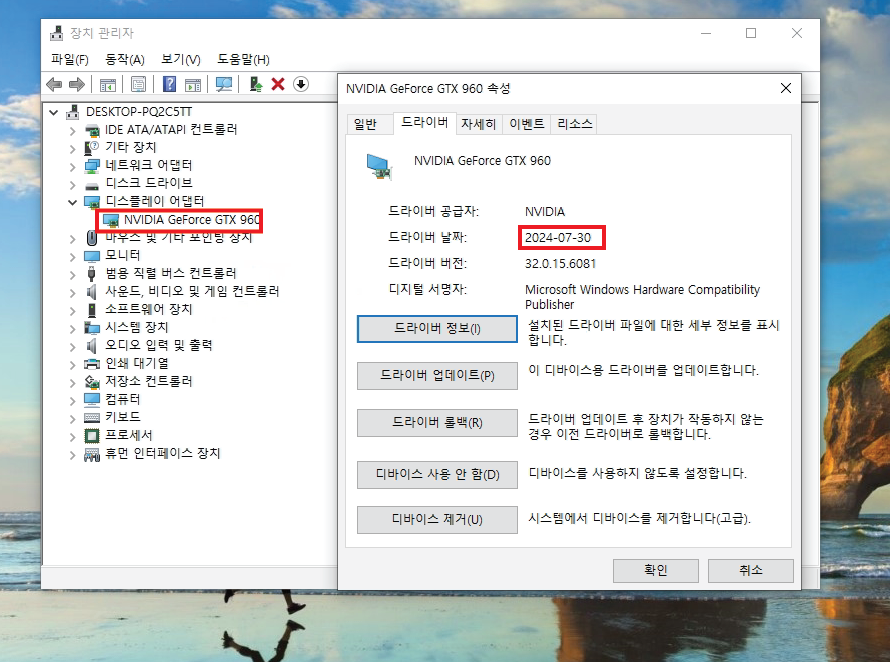Click the 키보드 category icon

pos(92,417)
